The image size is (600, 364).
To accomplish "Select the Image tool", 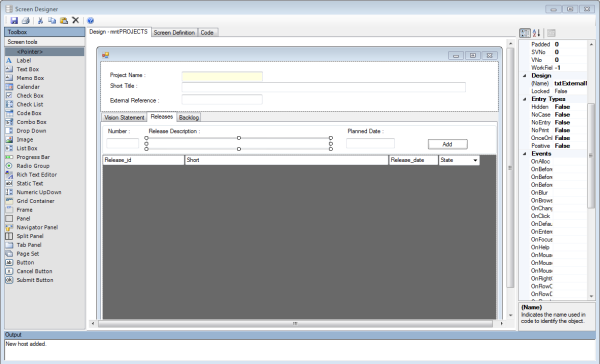I will 45,140.
